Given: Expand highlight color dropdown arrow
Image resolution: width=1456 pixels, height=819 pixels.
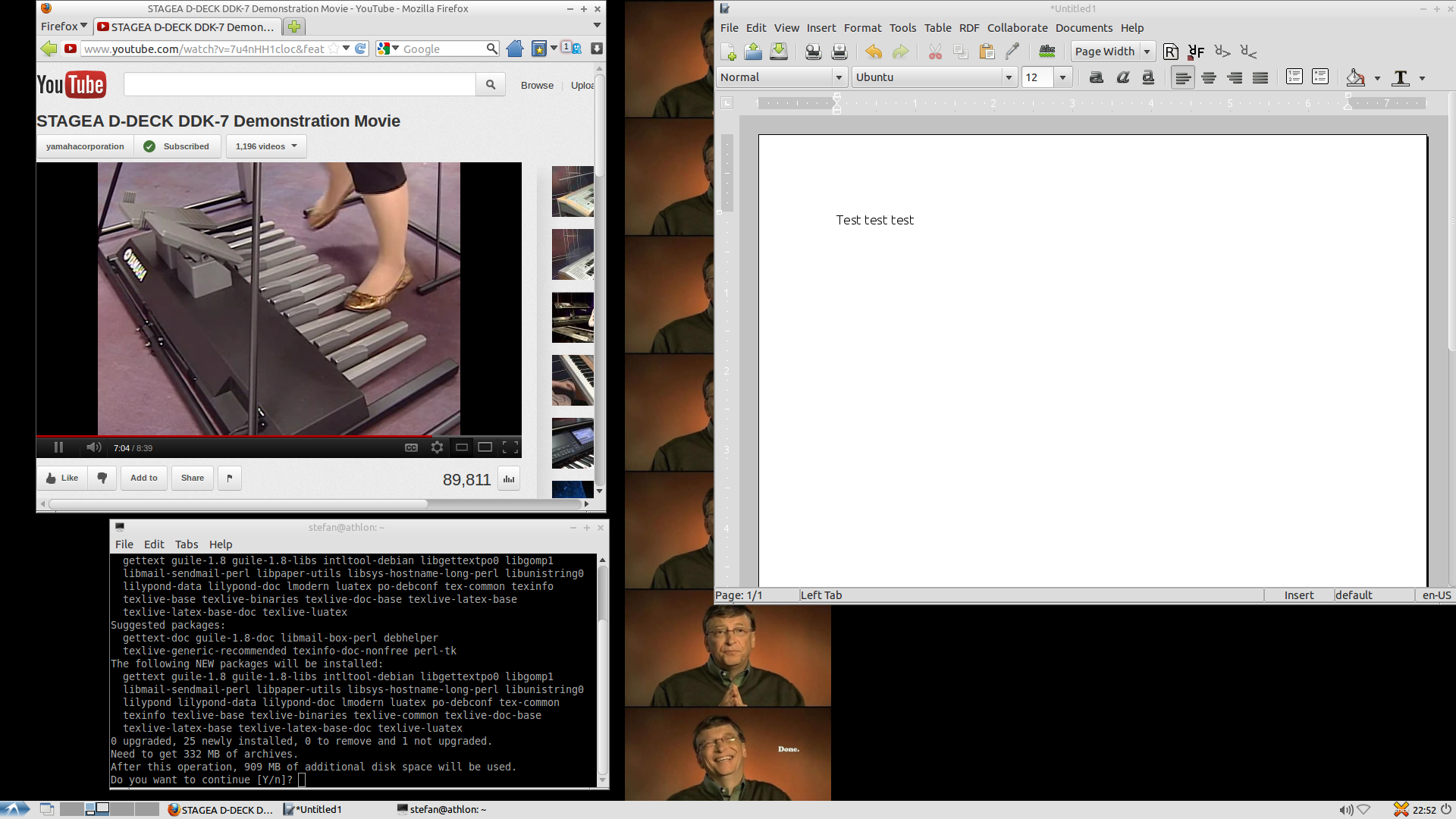Looking at the screenshot, I should [1377, 78].
